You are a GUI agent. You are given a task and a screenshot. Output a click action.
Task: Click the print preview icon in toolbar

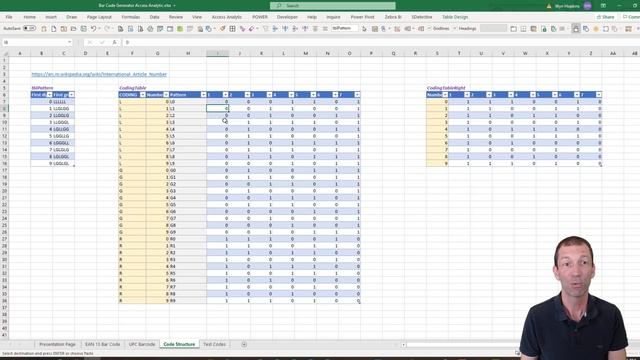[x=140, y=29]
